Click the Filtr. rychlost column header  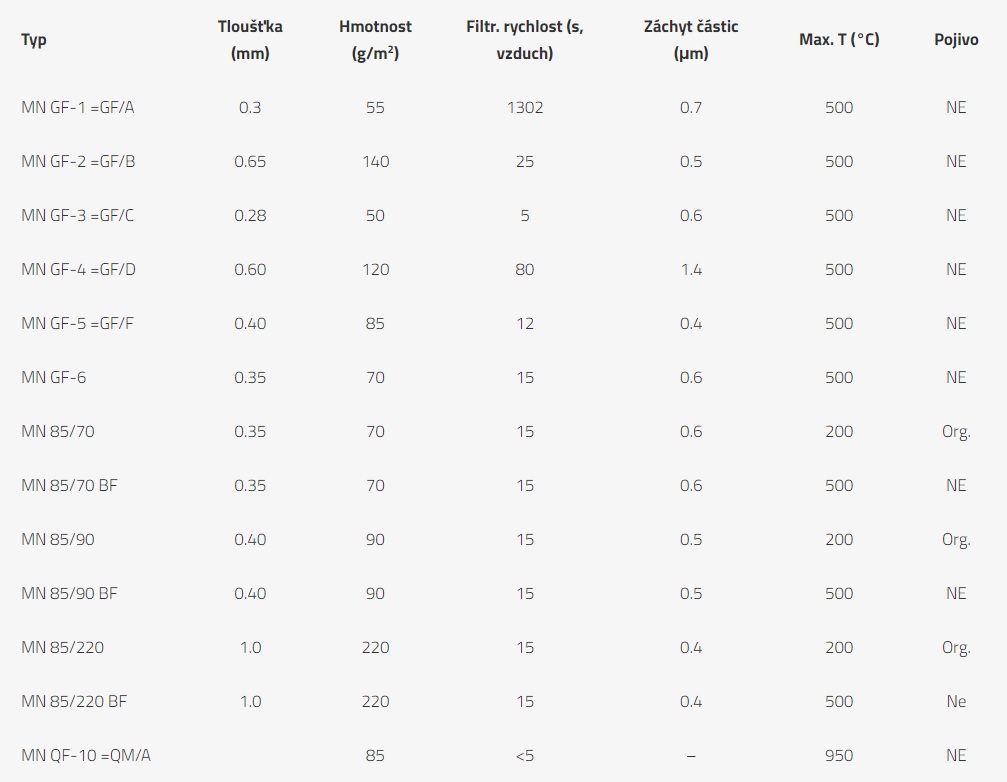pyautogui.click(x=525, y=40)
